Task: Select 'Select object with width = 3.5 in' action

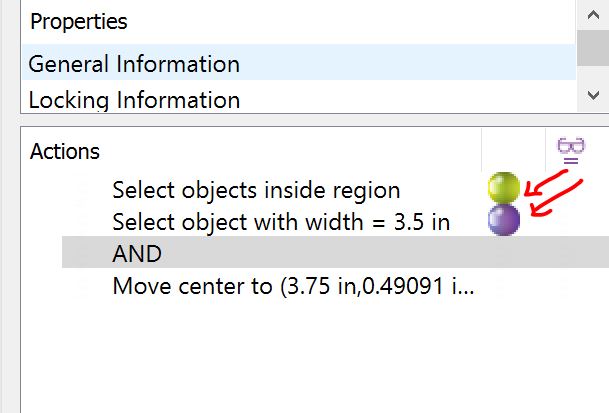Action: coord(281,222)
